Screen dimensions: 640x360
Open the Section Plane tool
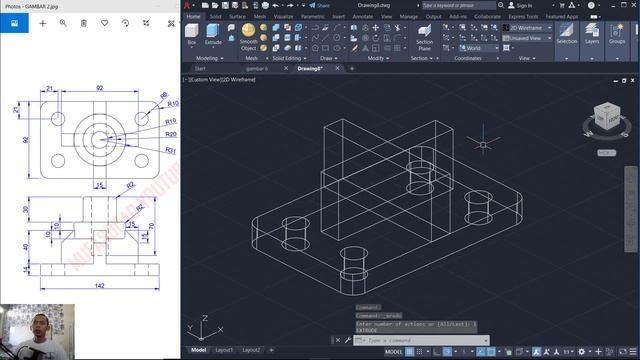click(424, 37)
